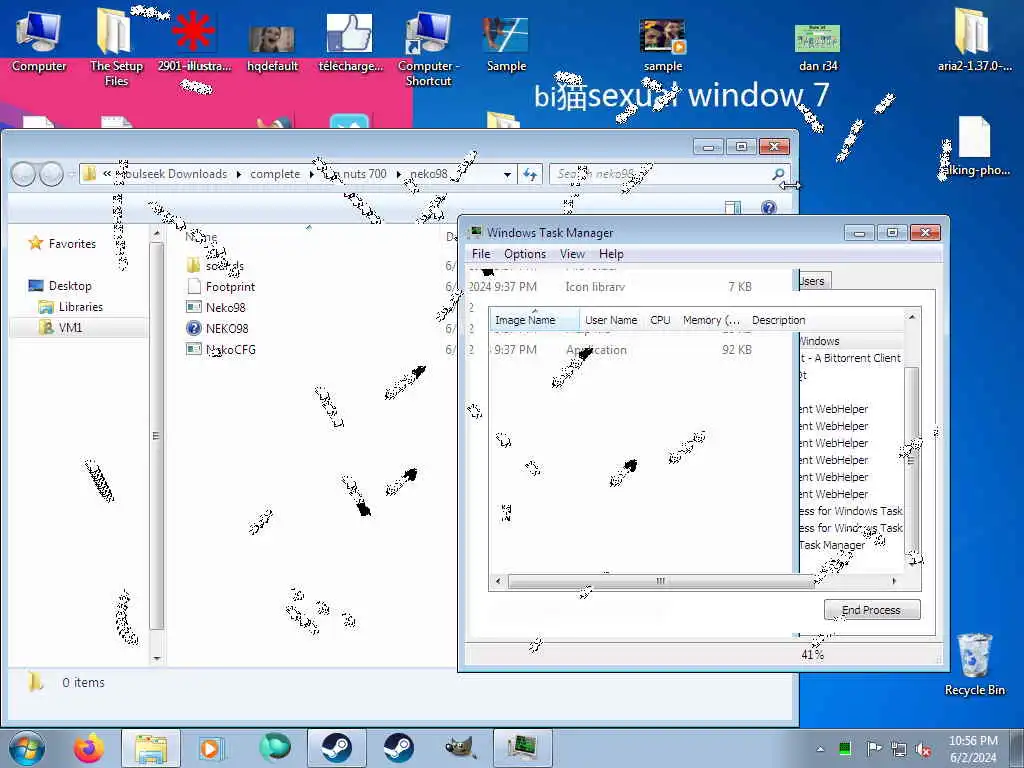Expand the arrow after 'Soulseek Downloads' in breadcrumb
The height and width of the screenshot is (768, 1024).
(238, 174)
